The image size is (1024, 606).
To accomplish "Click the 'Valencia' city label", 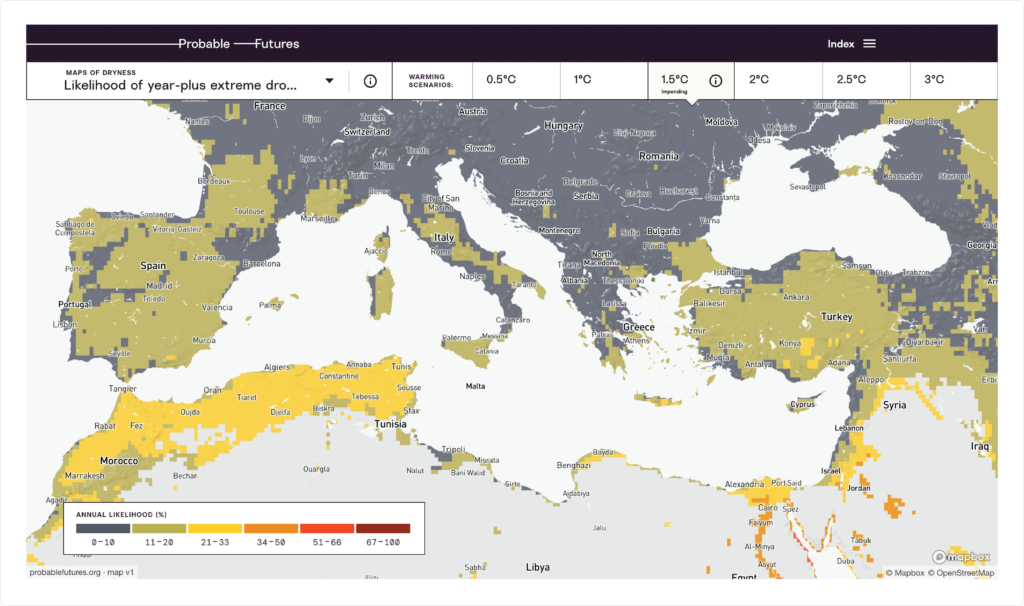I will click(x=217, y=308).
